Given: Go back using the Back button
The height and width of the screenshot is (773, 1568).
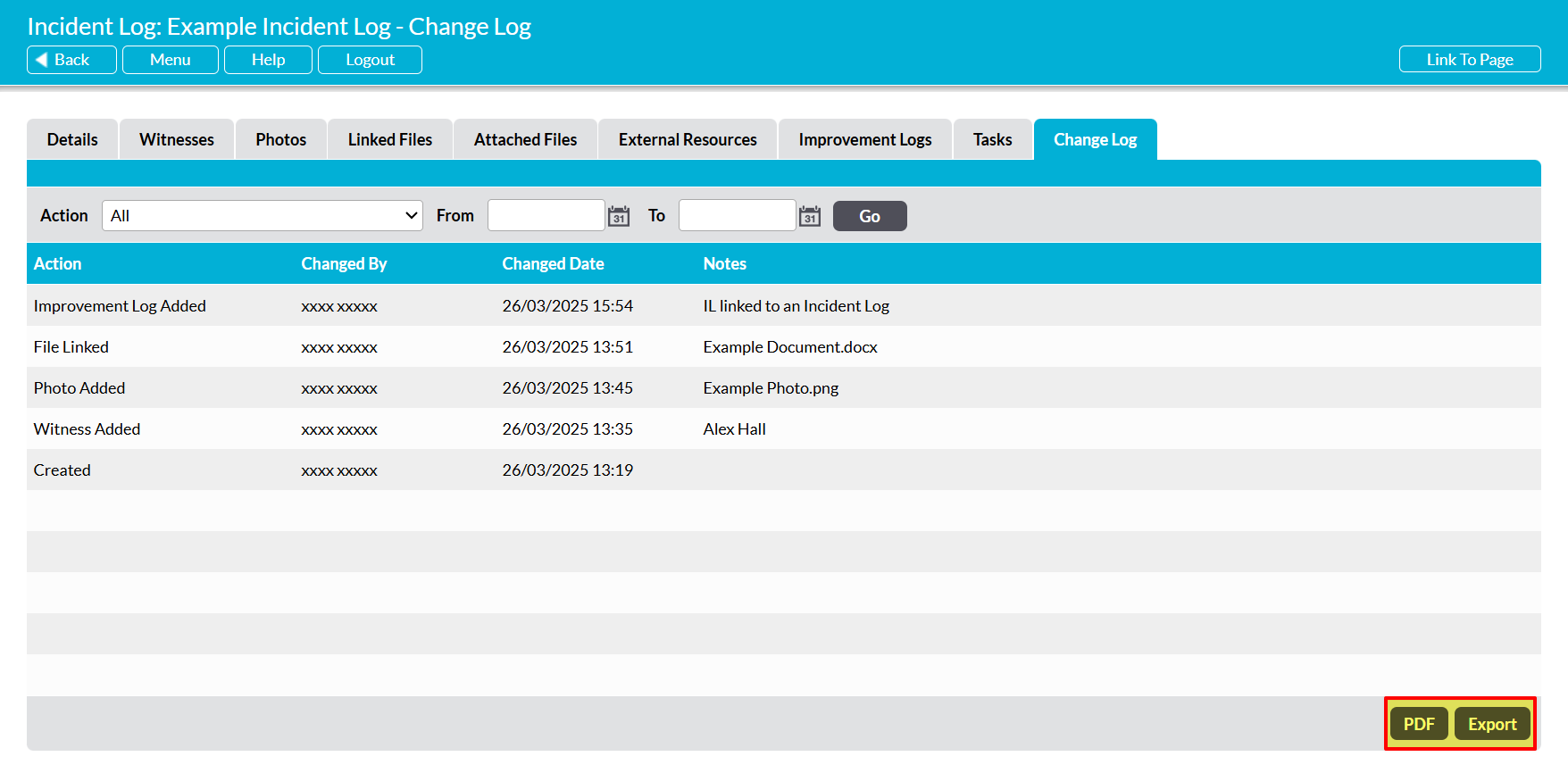Looking at the screenshot, I should pos(71,60).
